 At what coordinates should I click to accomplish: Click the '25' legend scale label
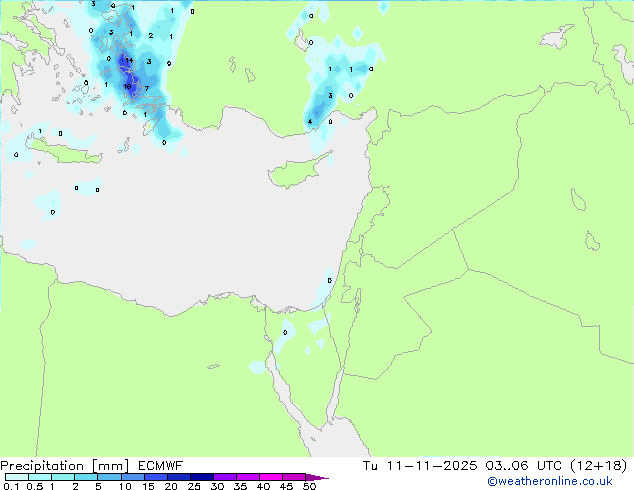pos(194,486)
